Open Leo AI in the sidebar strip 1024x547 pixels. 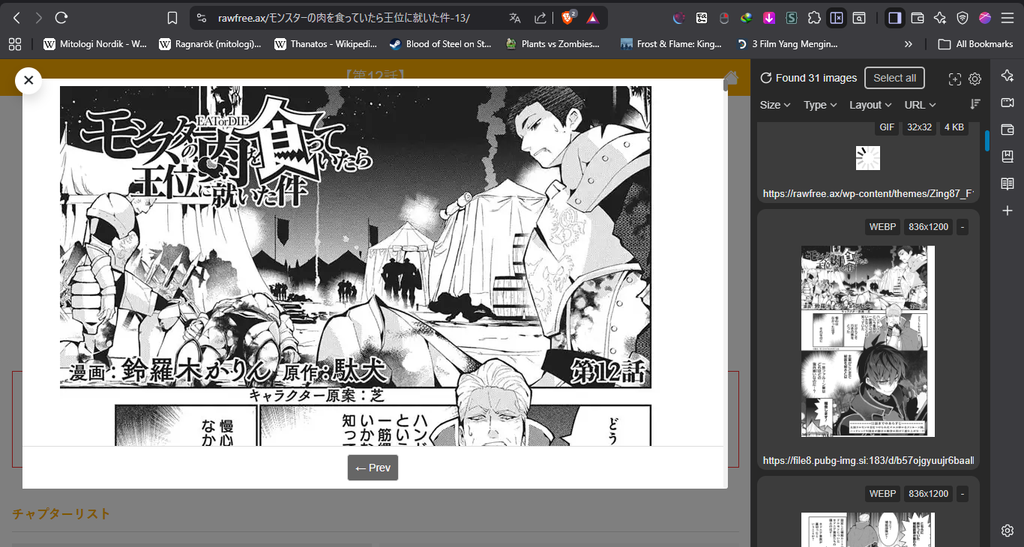[x=1007, y=76]
